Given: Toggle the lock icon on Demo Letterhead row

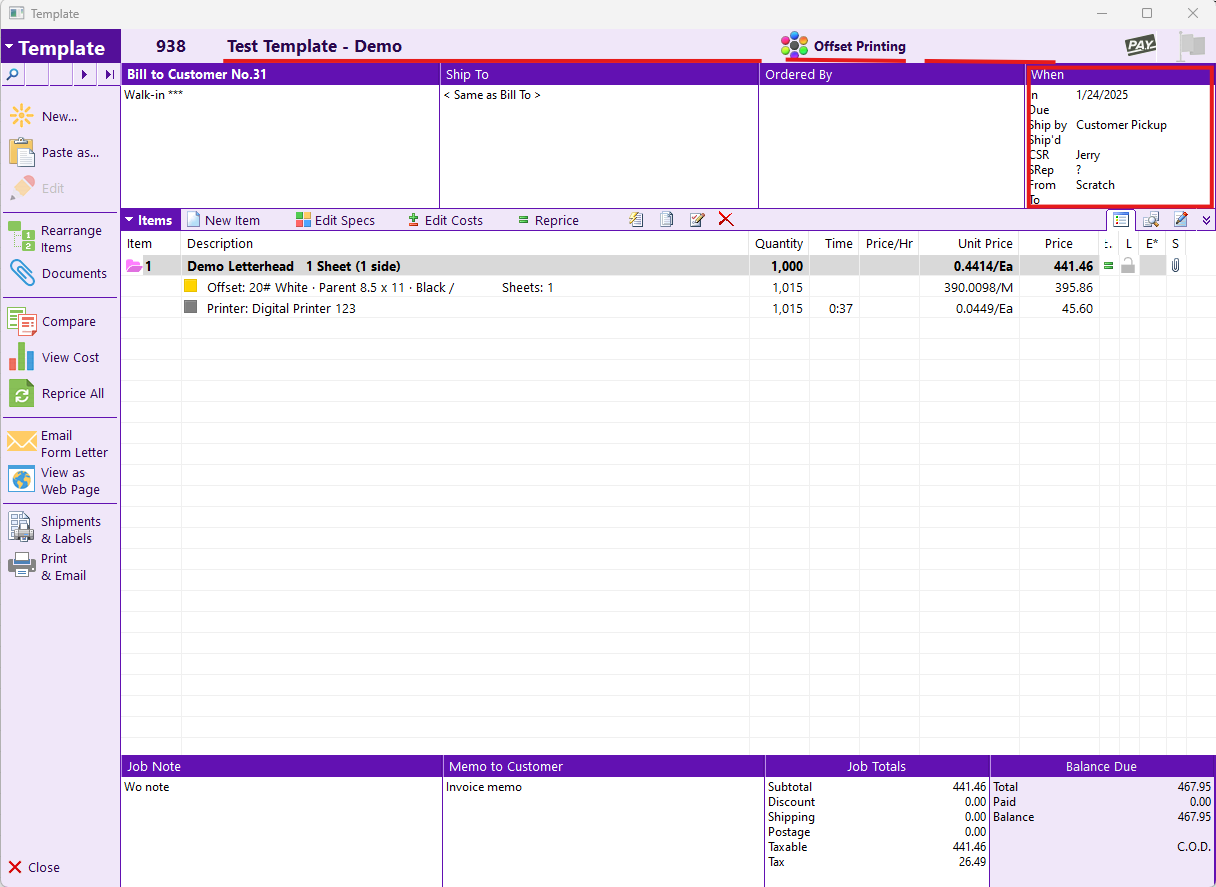Looking at the screenshot, I should [1128, 266].
